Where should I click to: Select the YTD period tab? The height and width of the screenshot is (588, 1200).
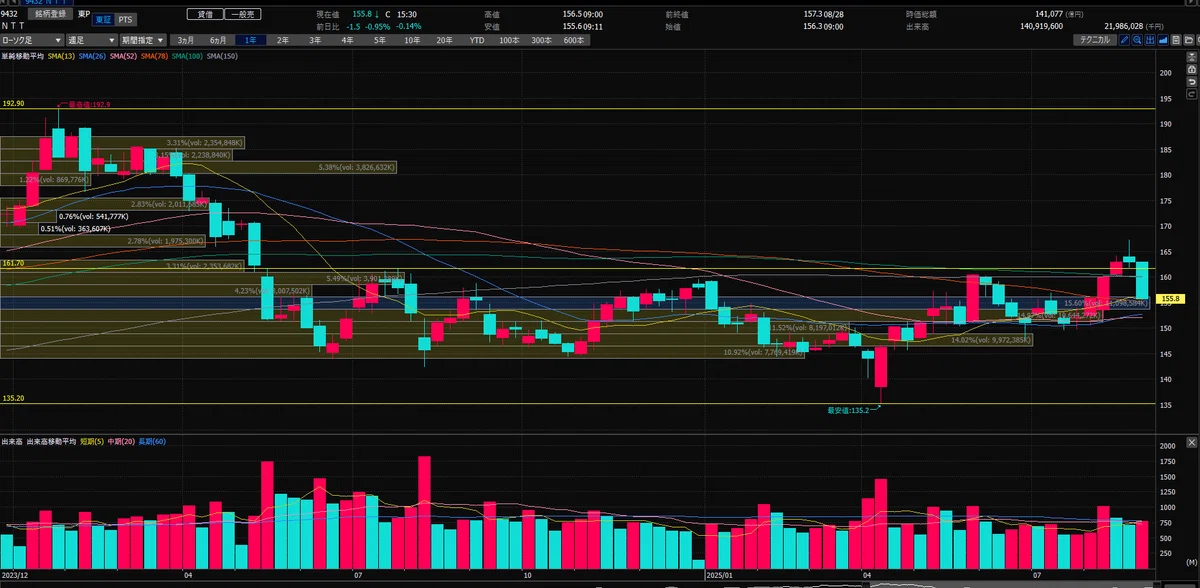click(x=477, y=40)
